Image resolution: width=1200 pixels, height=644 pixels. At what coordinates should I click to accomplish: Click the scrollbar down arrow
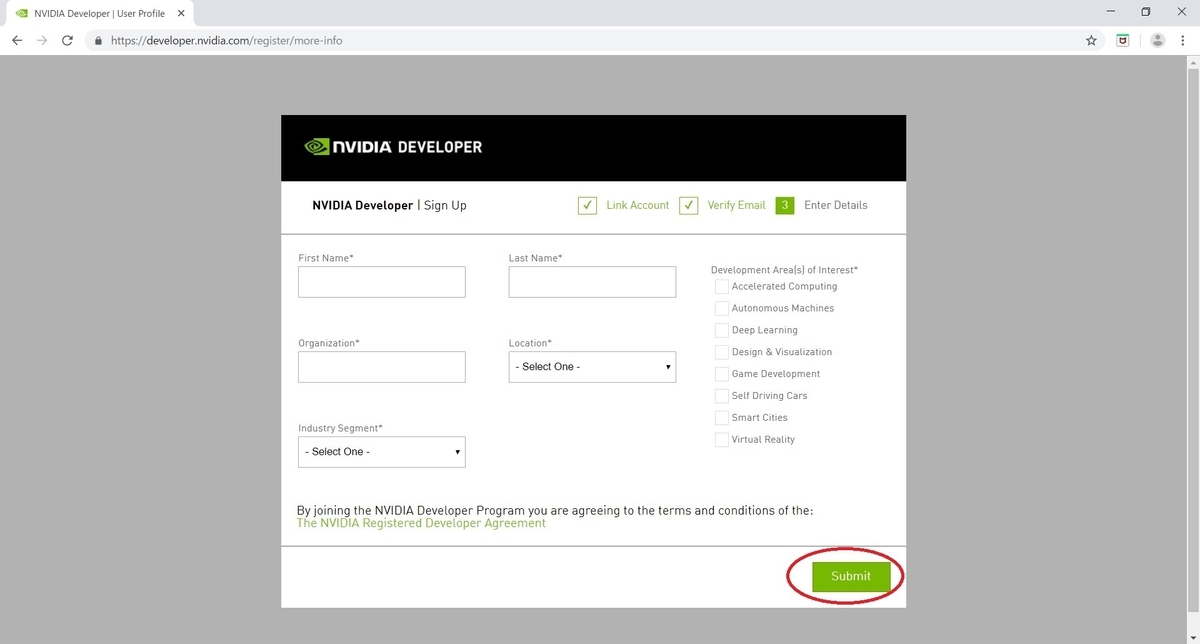tap(1192, 637)
